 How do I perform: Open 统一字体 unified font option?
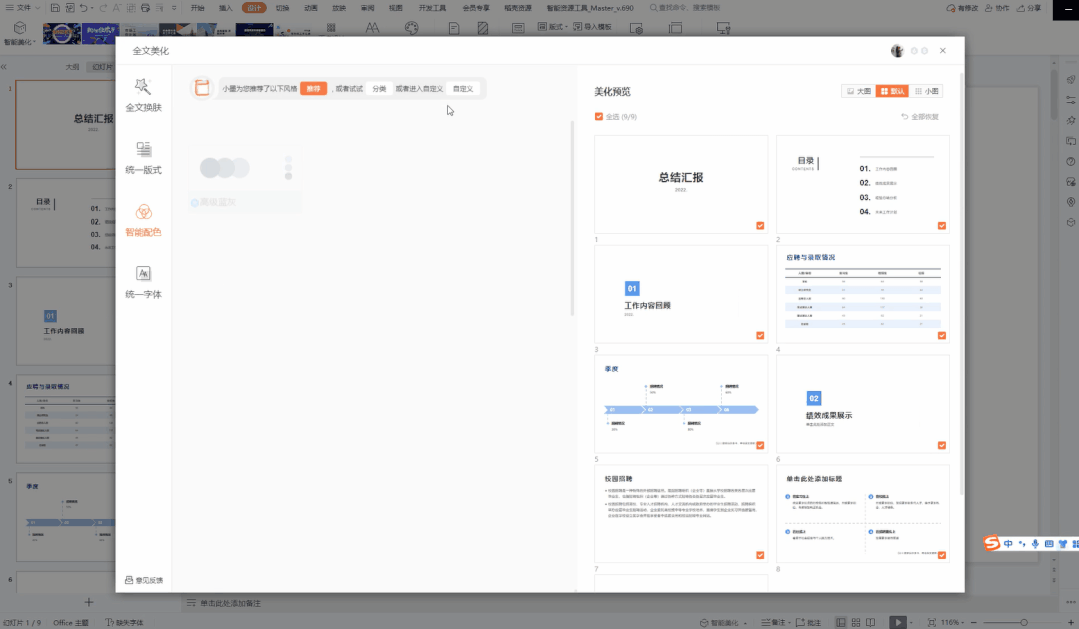(143, 282)
